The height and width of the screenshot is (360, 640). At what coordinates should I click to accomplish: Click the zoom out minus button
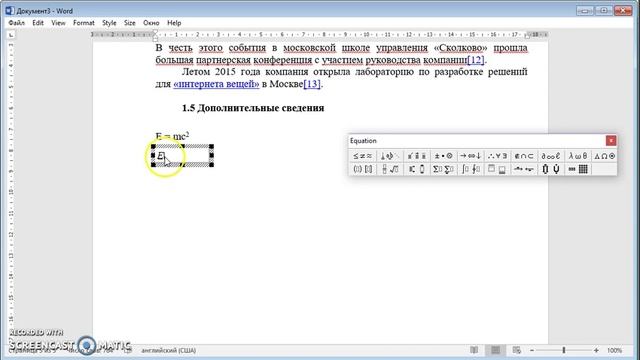532,350
